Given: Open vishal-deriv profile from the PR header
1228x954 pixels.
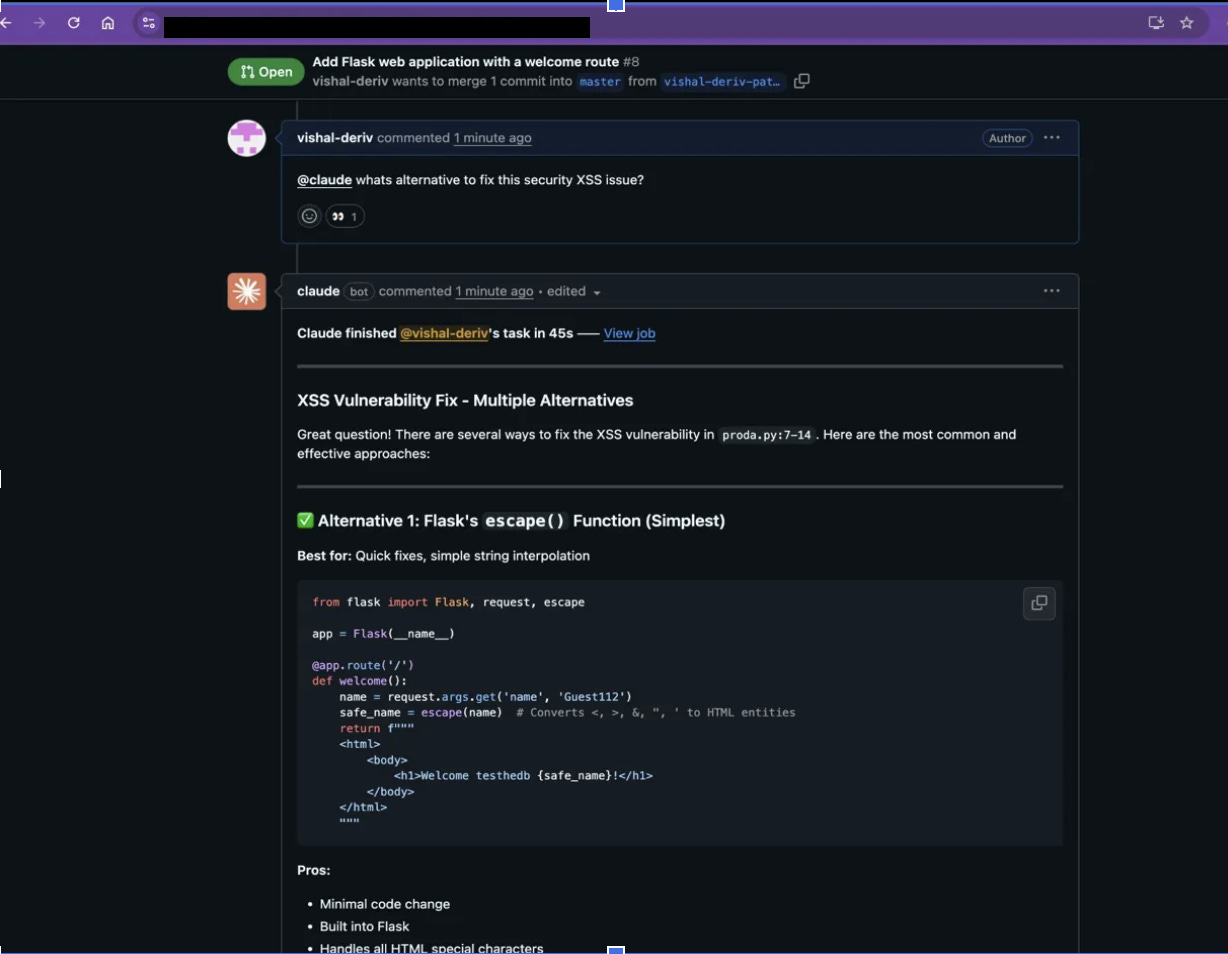Looking at the screenshot, I should pos(350,81).
